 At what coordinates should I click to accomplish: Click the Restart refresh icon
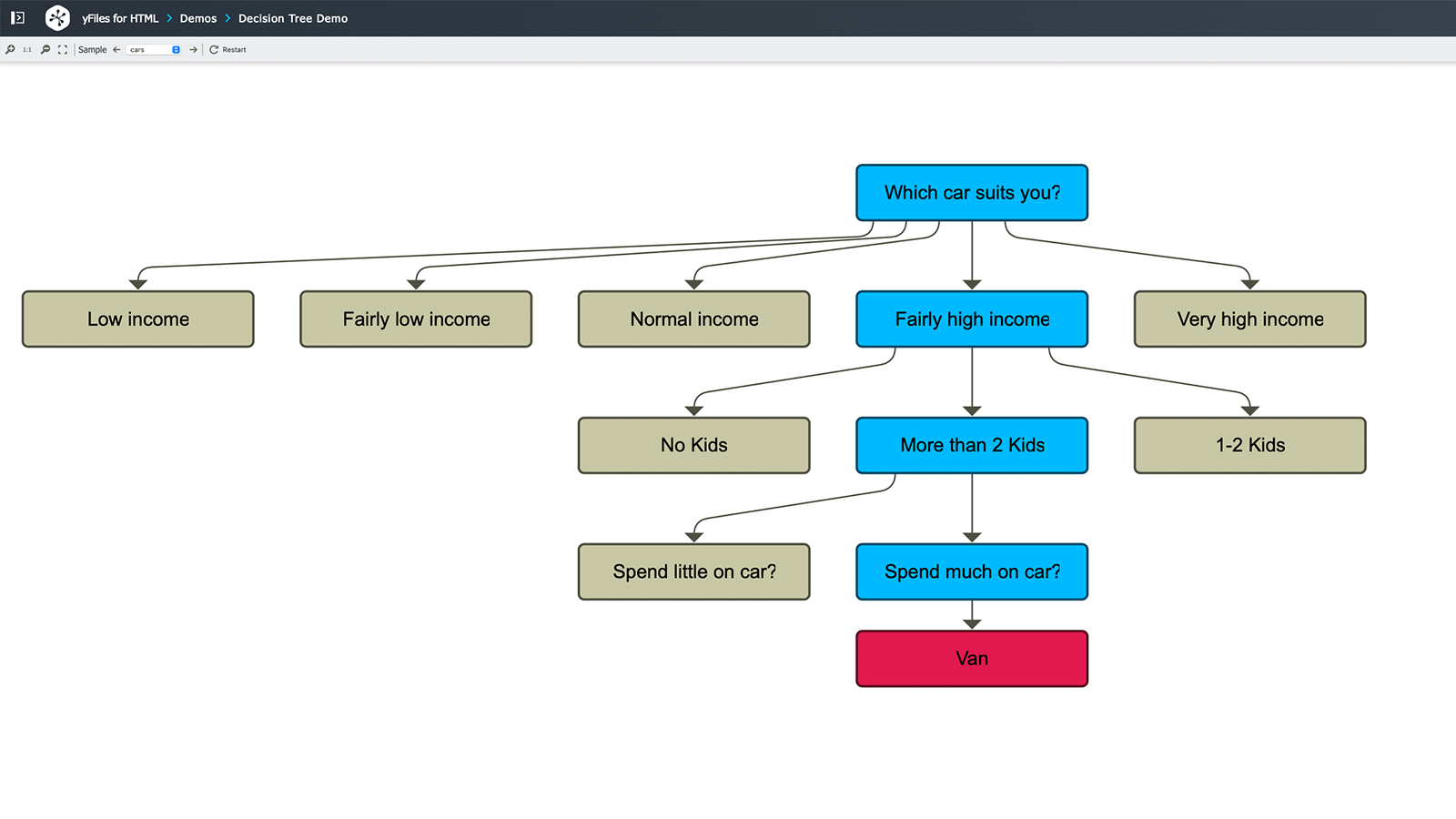(x=214, y=50)
